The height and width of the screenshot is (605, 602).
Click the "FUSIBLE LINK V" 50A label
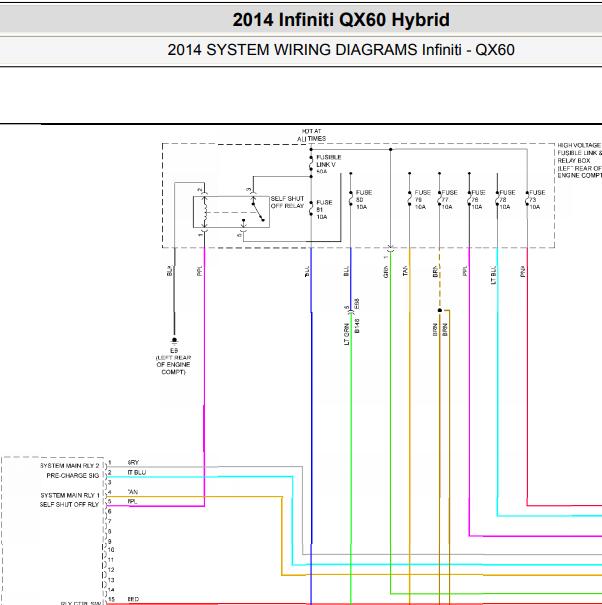click(328, 164)
